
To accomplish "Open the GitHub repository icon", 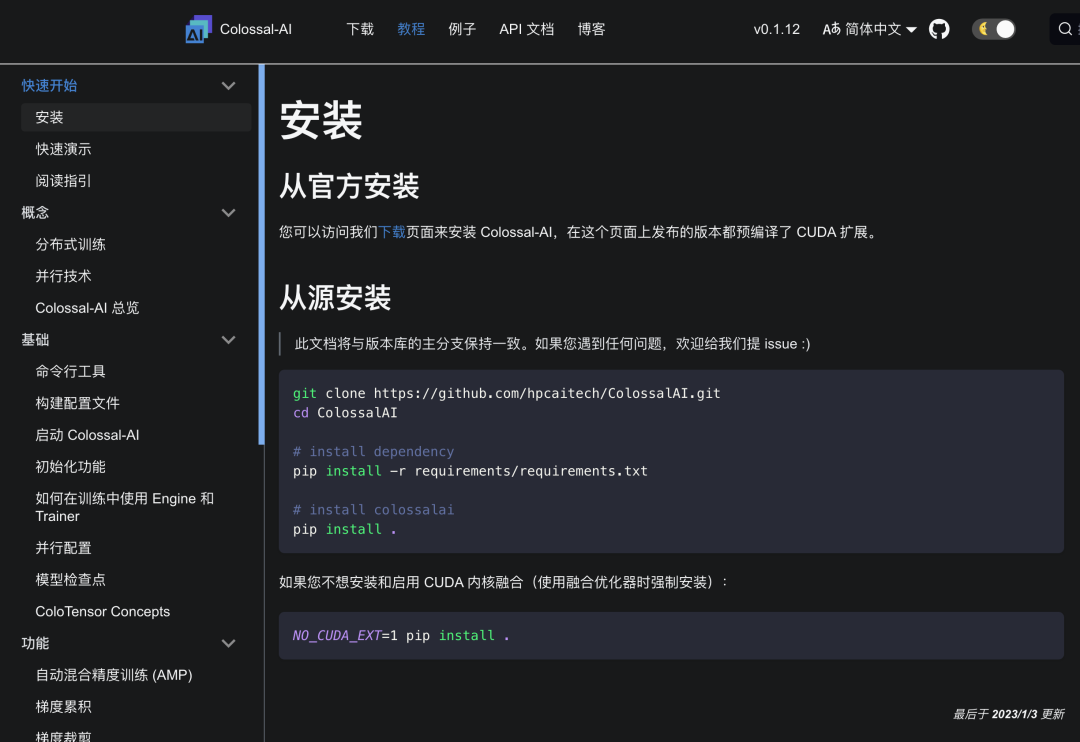I will pos(939,29).
